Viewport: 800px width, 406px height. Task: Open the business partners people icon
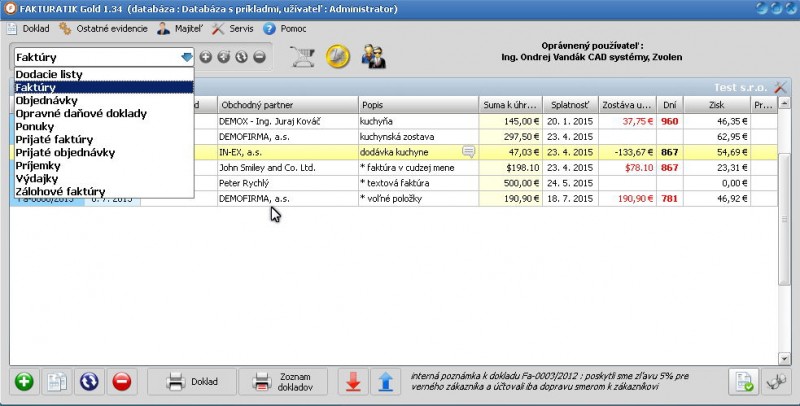point(374,56)
